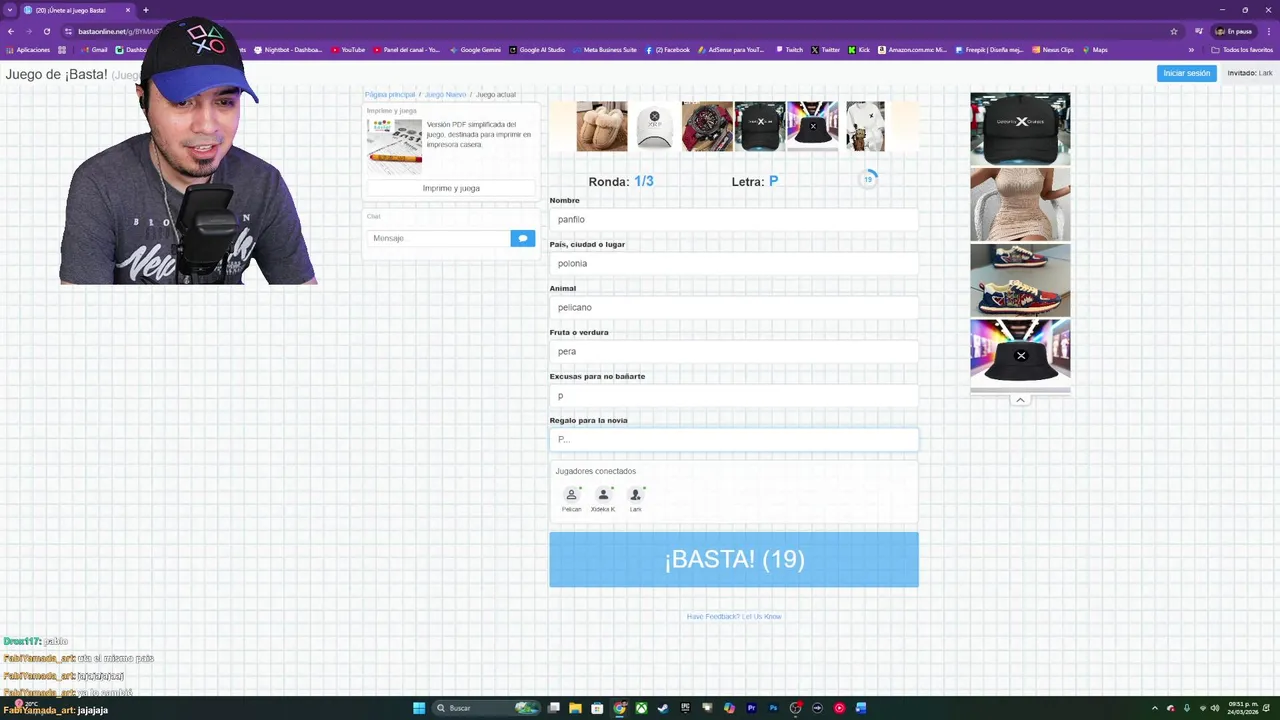Open the Nexus Clips bookmark

pos(1052,50)
